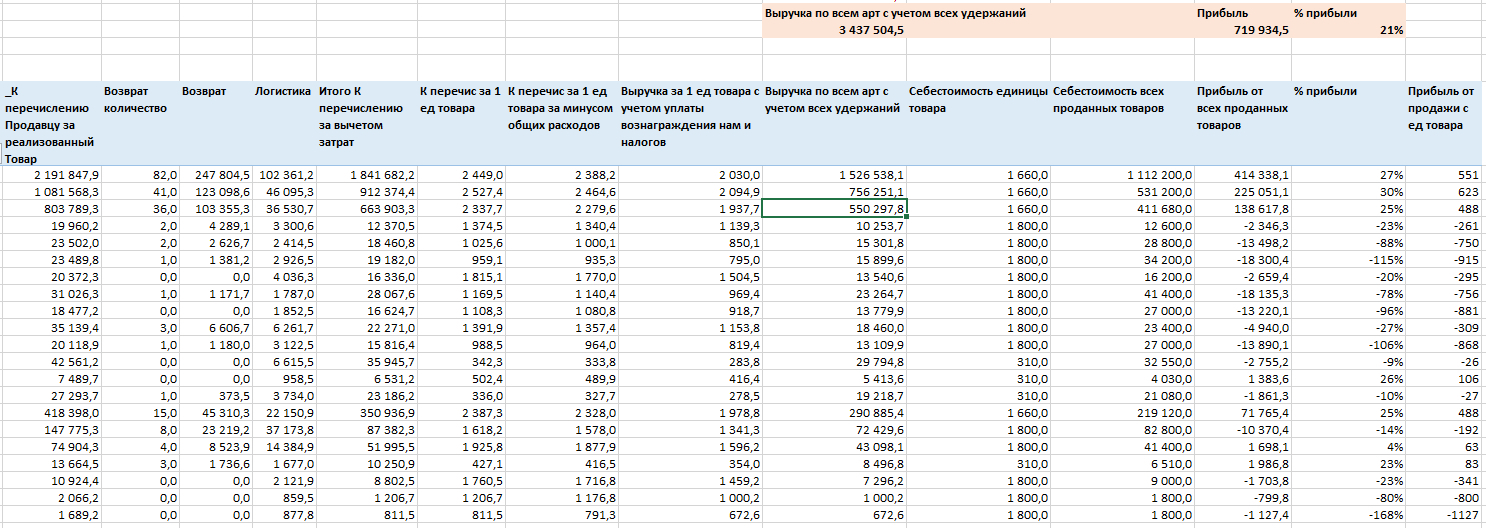
Task: Select the return quantity cell 82,0
Action: [x=138, y=175]
